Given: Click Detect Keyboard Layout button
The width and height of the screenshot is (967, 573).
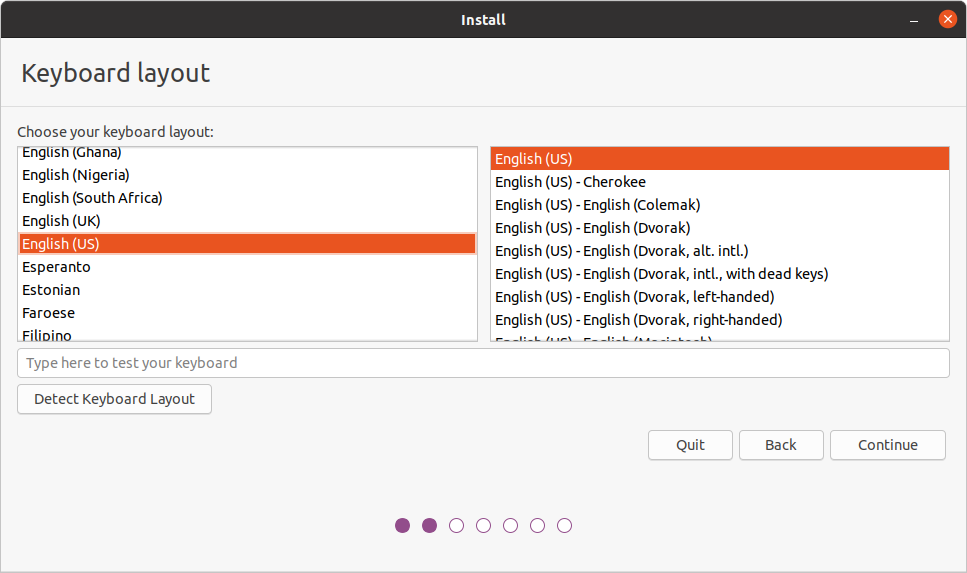Looking at the screenshot, I should click(x=114, y=399).
